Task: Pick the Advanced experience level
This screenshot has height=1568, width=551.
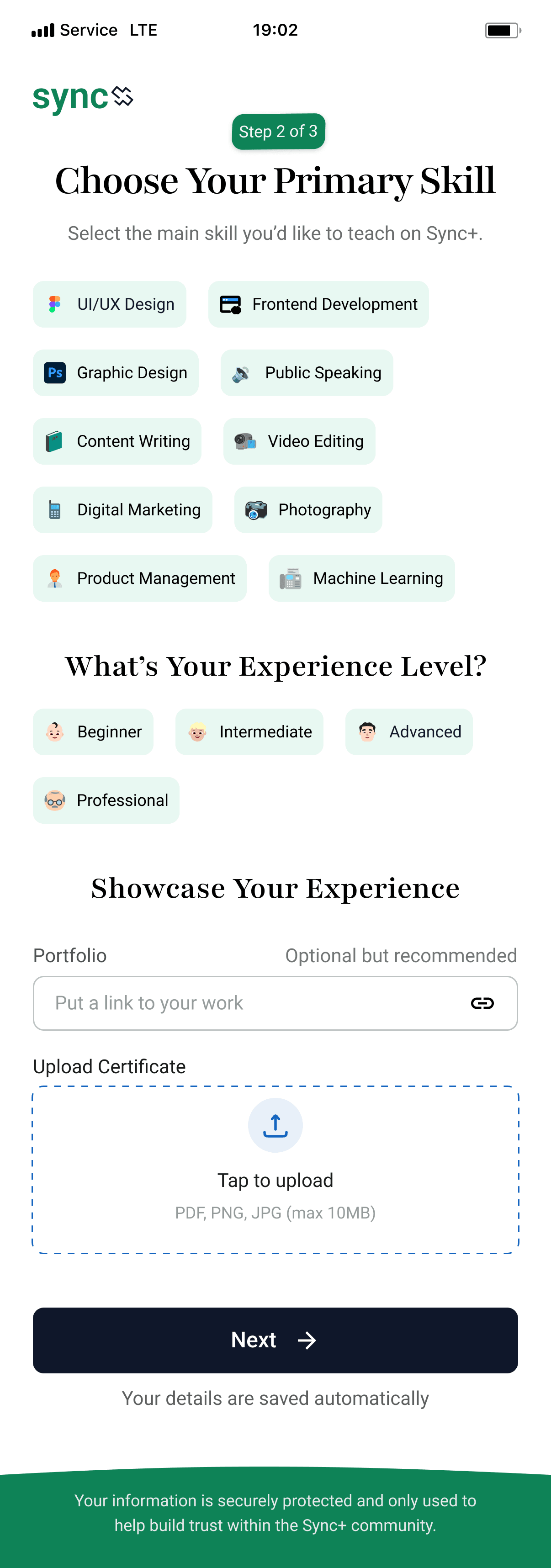Action: [409, 731]
